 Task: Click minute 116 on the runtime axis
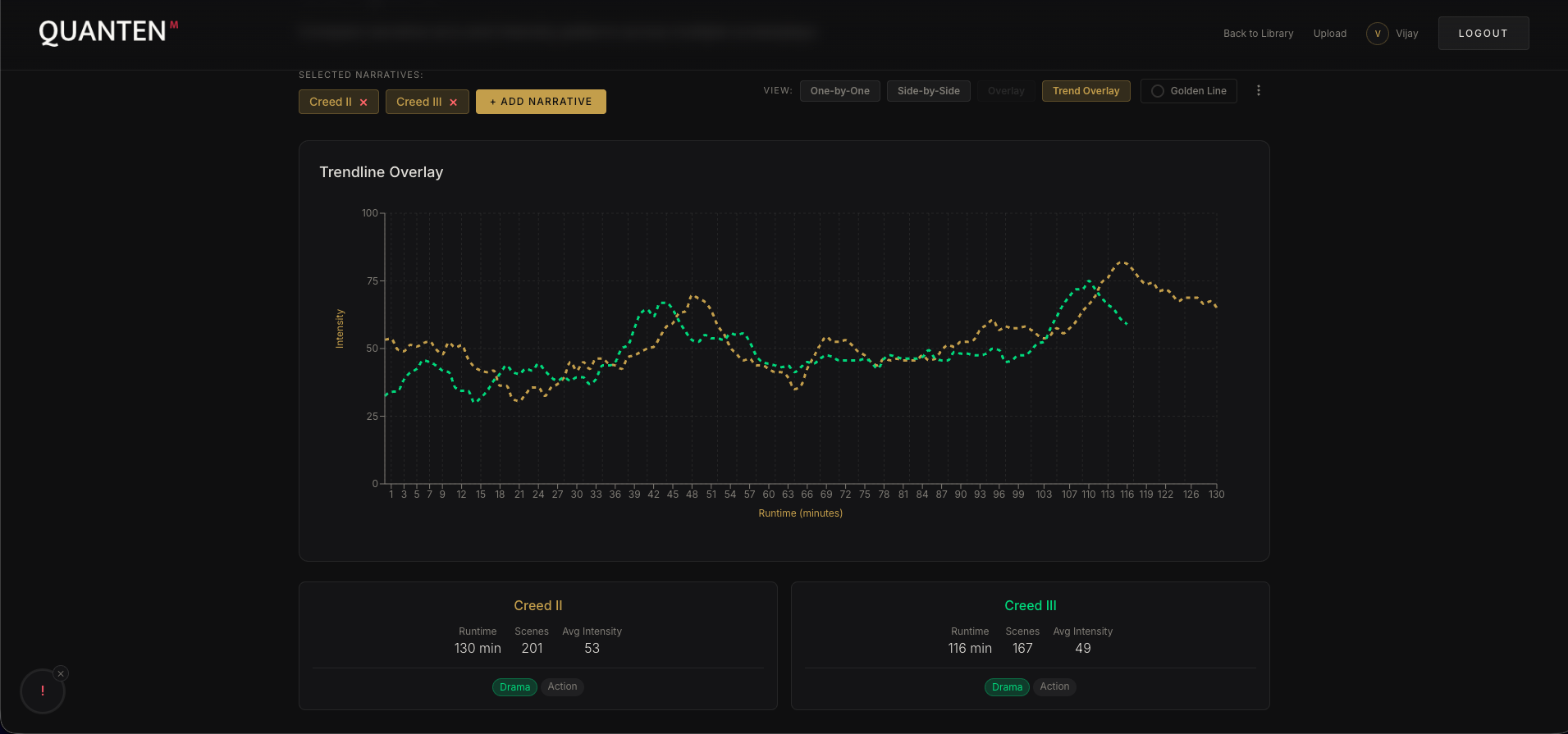[x=1127, y=495]
